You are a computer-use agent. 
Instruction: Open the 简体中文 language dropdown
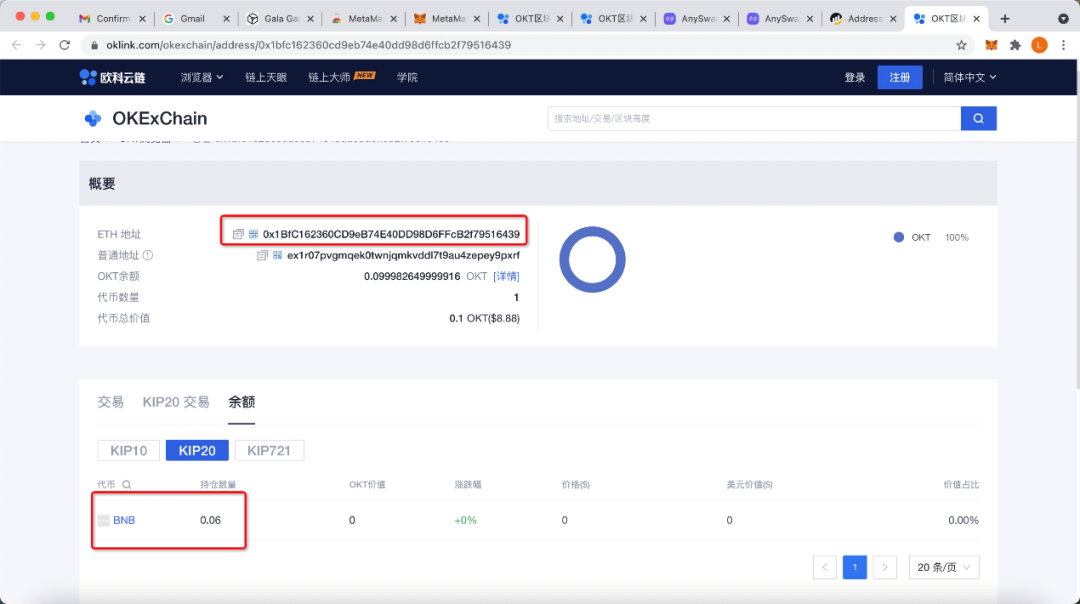(969, 77)
